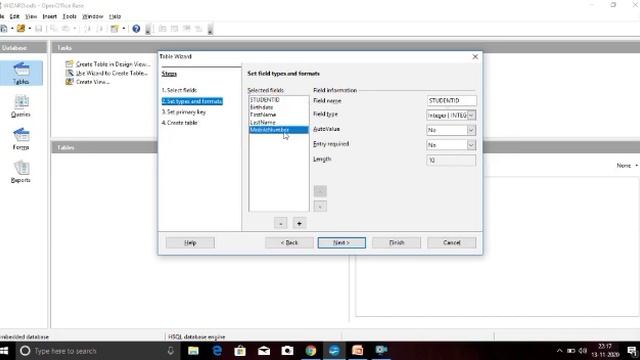The height and width of the screenshot is (360, 640).
Task: Click the Save toolbar icon
Action: (x=38, y=29)
